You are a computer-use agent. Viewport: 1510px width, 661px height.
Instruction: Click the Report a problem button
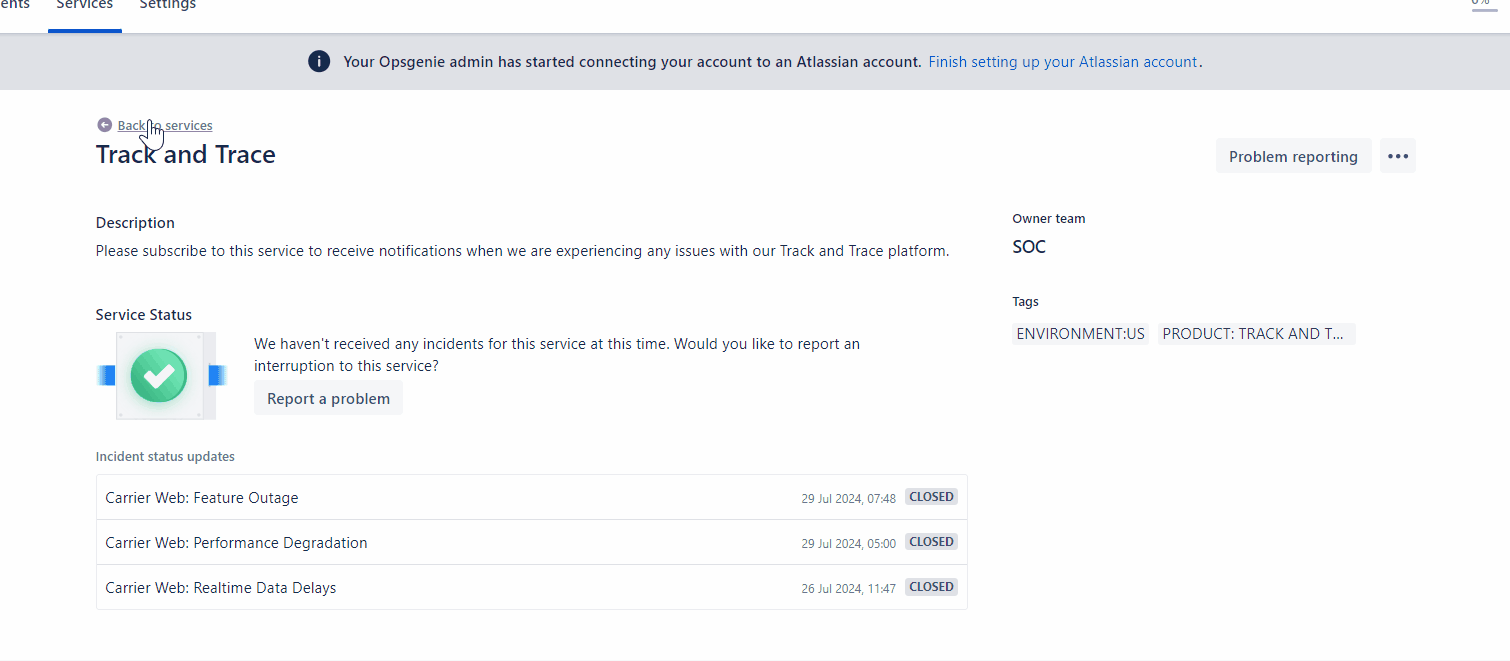(x=328, y=398)
